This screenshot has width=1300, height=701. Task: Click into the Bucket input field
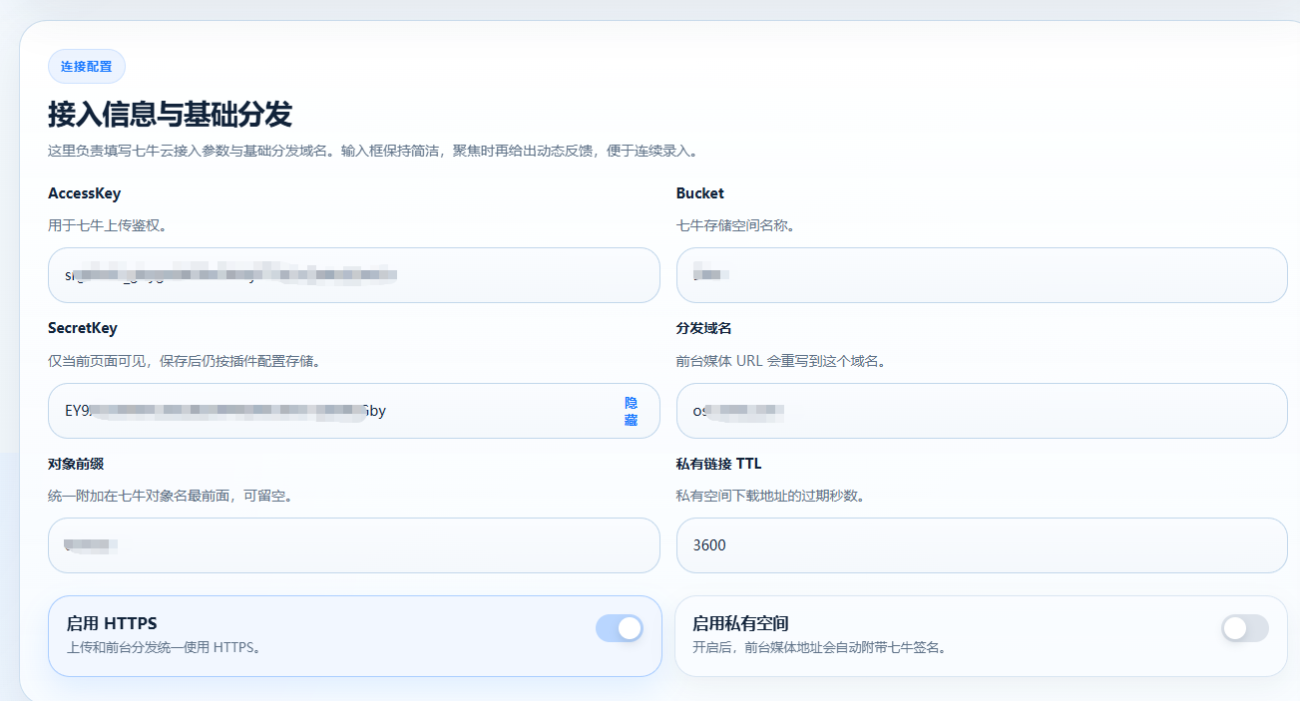point(981,275)
